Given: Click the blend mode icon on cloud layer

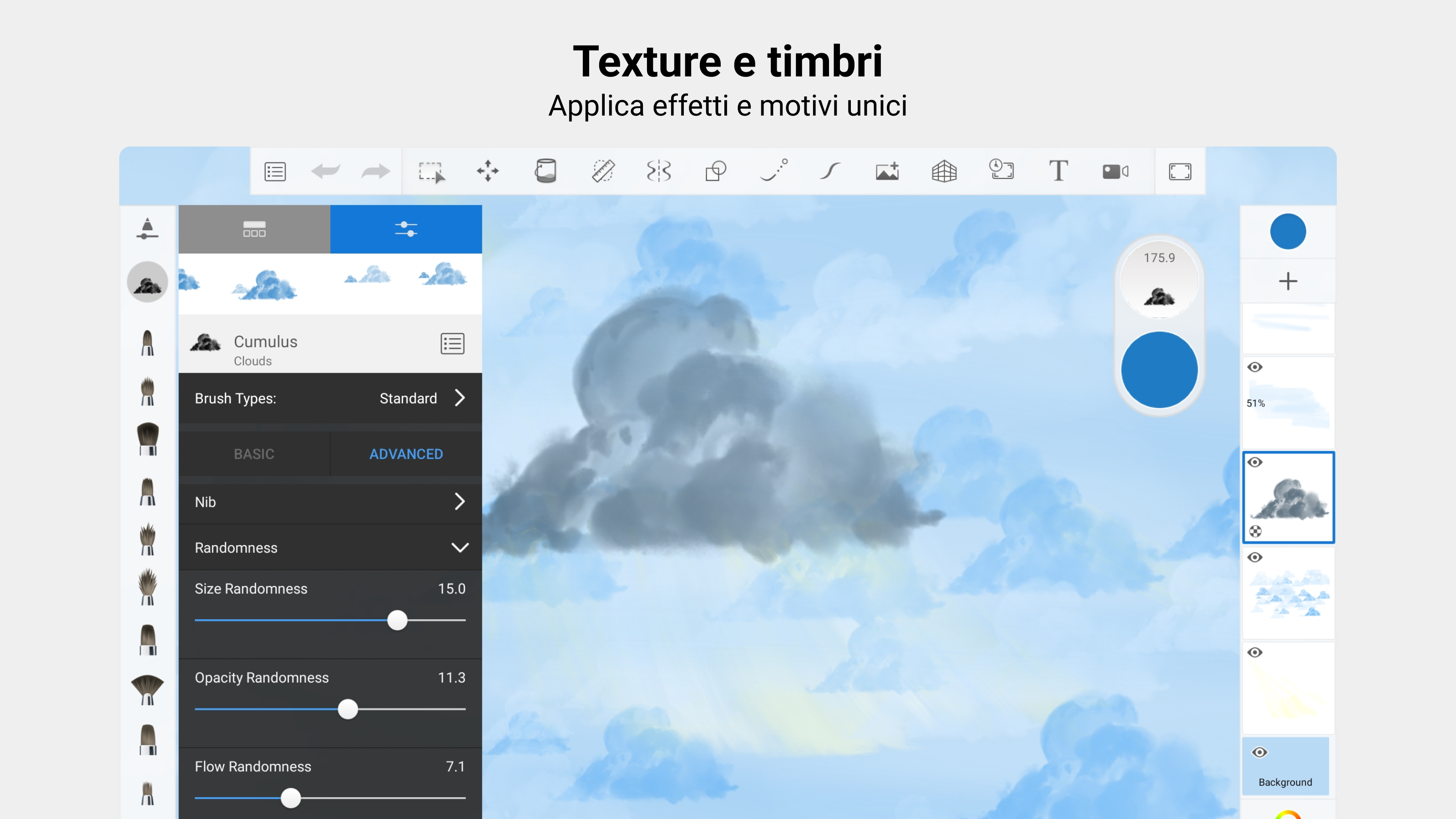Looking at the screenshot, I should click(x=1255, y=531).
